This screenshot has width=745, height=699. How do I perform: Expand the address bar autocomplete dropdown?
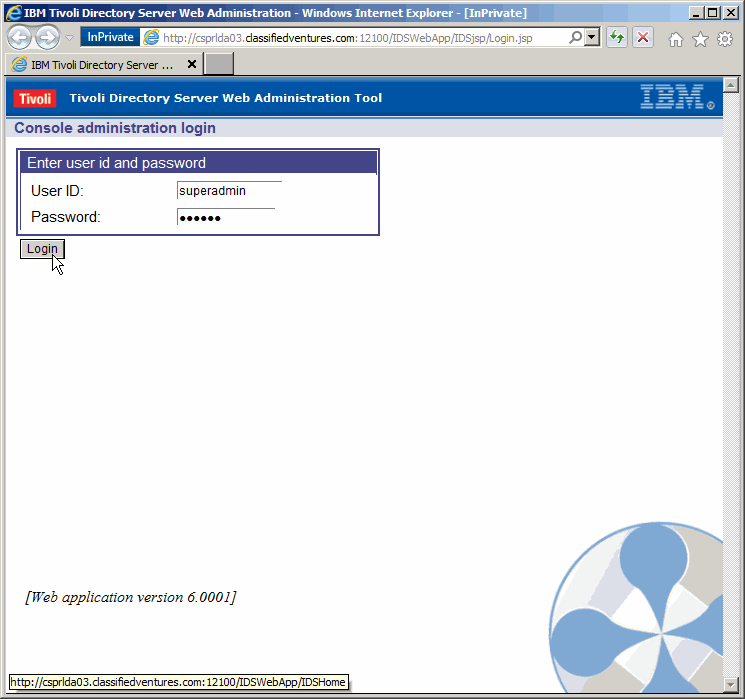[x=592, y=37]
